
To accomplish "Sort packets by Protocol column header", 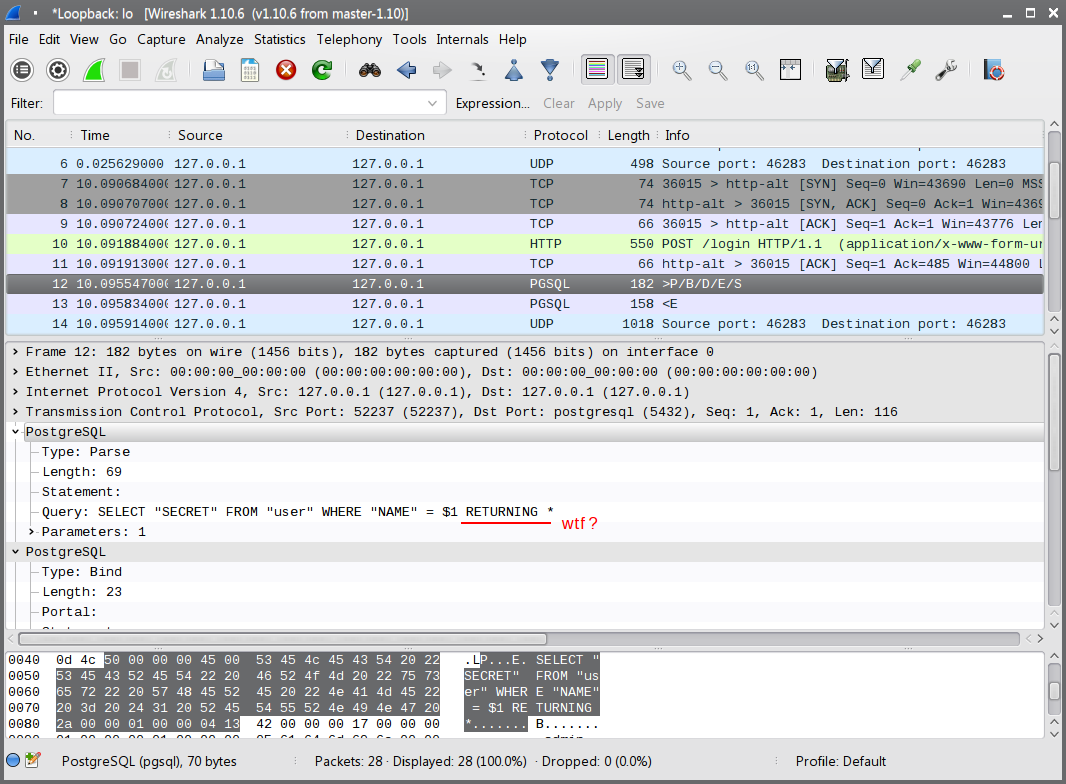I will pos(560,135).
